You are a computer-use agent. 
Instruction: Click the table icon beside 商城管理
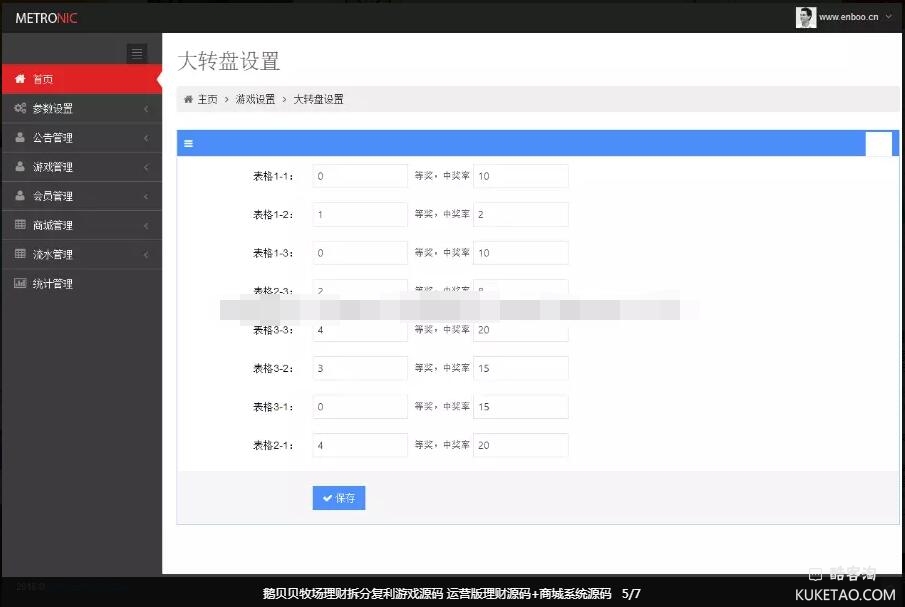tap(20, 224)
